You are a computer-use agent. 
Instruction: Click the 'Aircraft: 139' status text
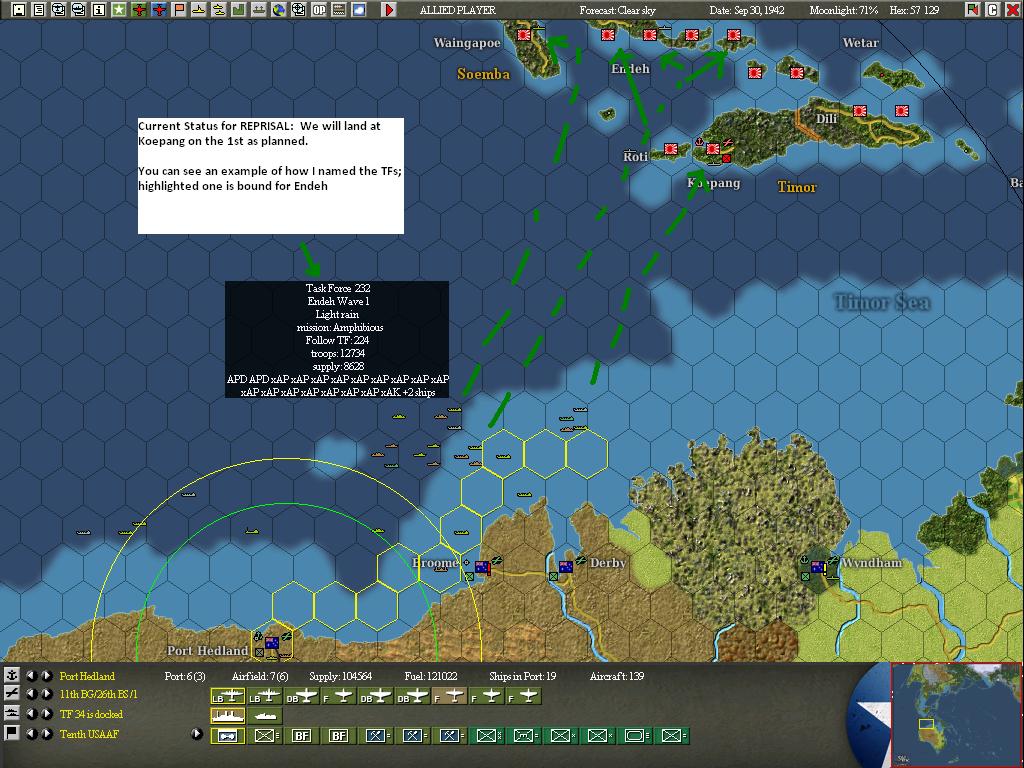coord(616,676)
